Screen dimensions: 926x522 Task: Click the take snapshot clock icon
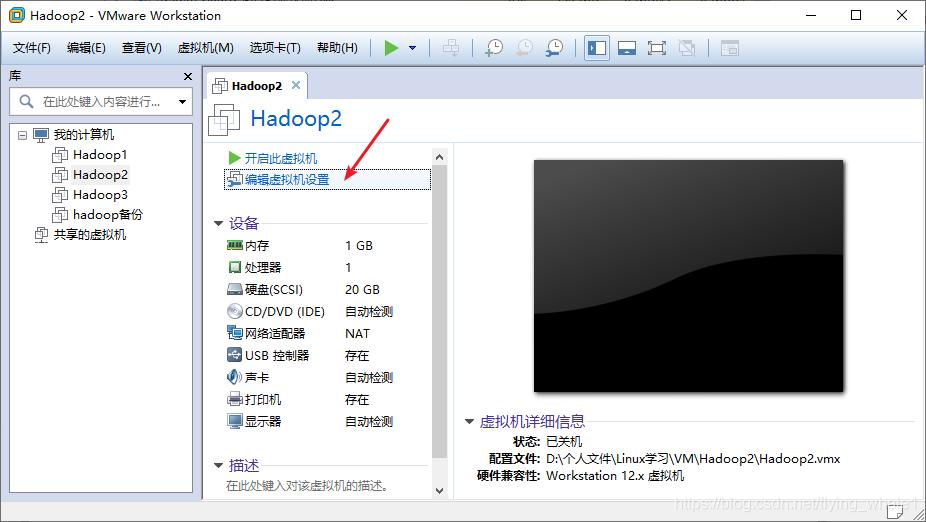click(494, 48)
